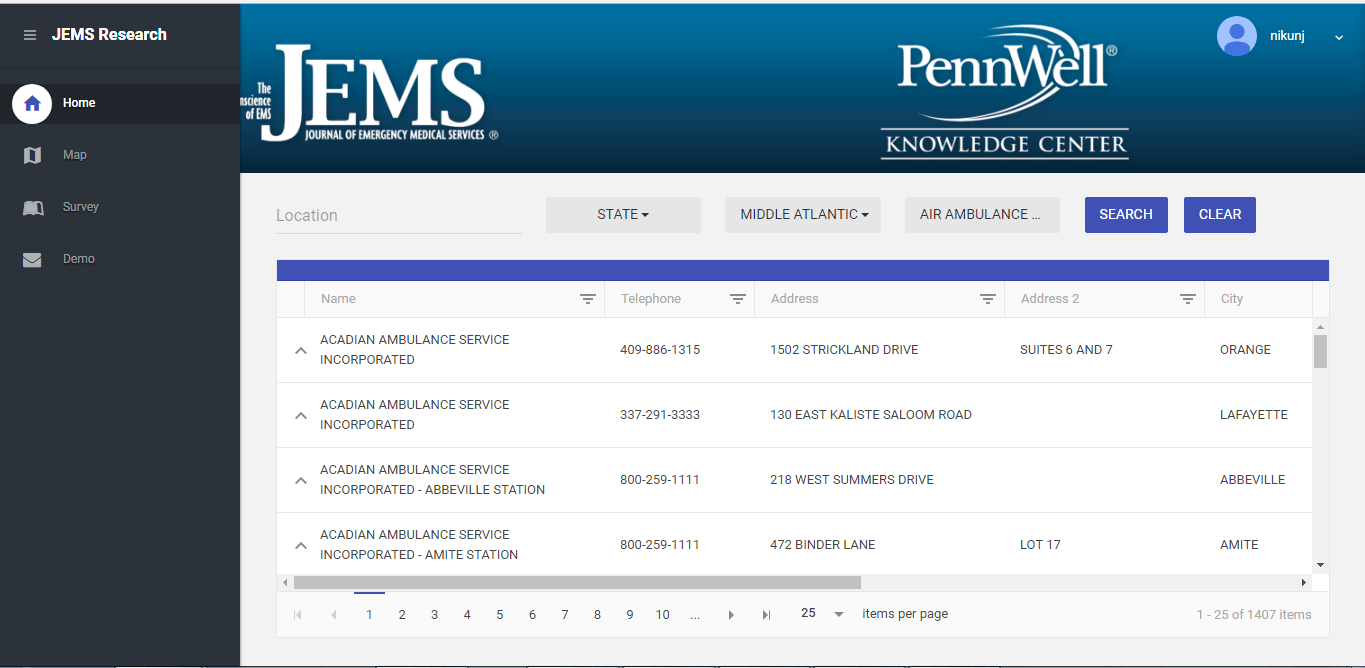
Task: Show more pages with the ellipsis
Action: (x=695, y=615)
